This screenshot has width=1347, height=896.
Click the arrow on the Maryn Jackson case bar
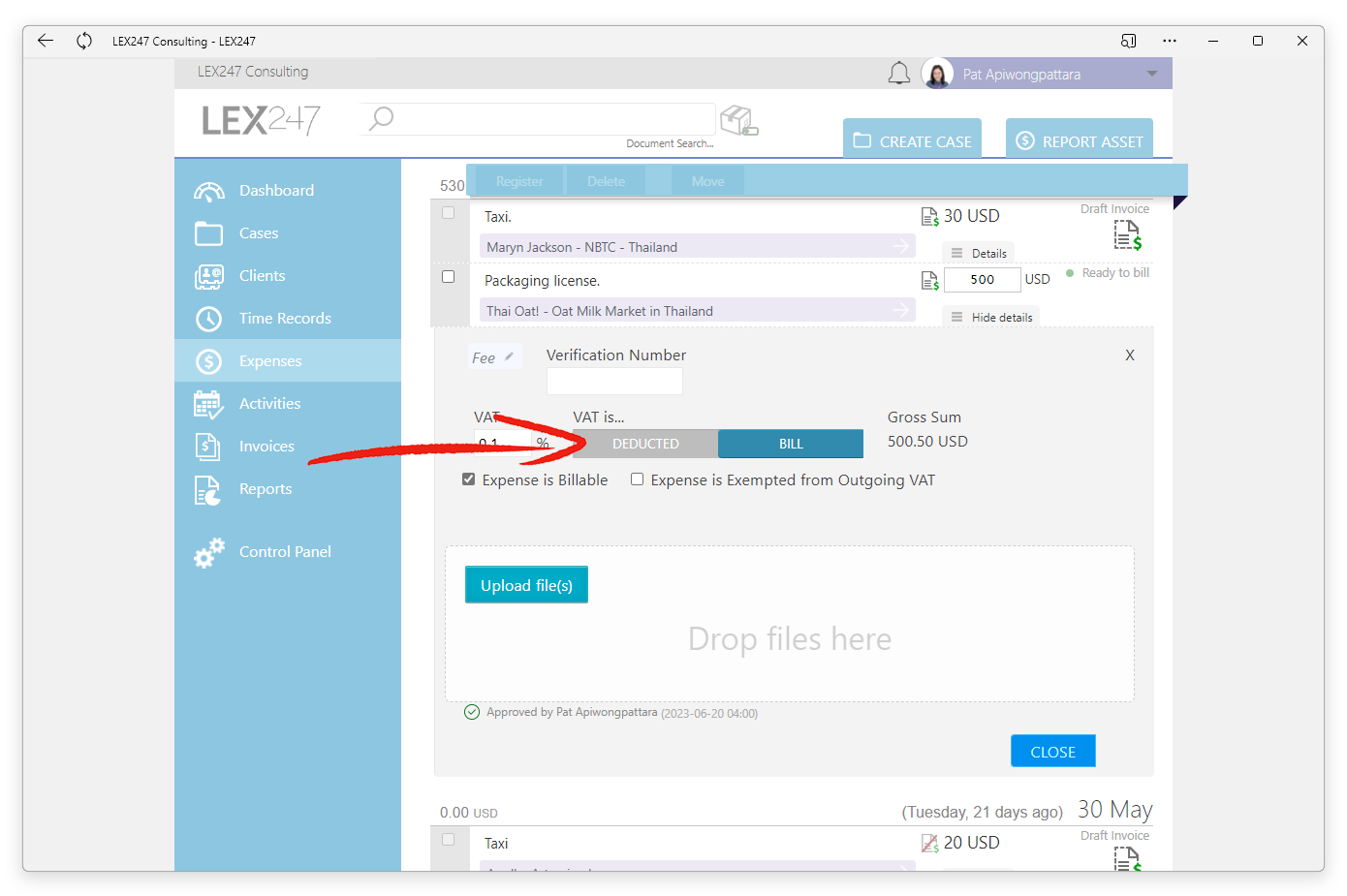pyautogui.click(x=901, y=246)
